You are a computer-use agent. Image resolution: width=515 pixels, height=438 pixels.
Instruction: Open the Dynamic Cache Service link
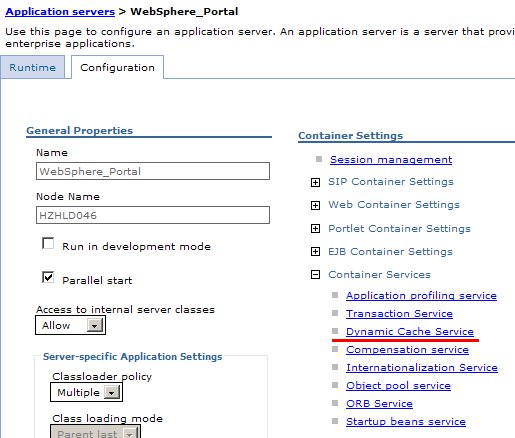[410, 332]
